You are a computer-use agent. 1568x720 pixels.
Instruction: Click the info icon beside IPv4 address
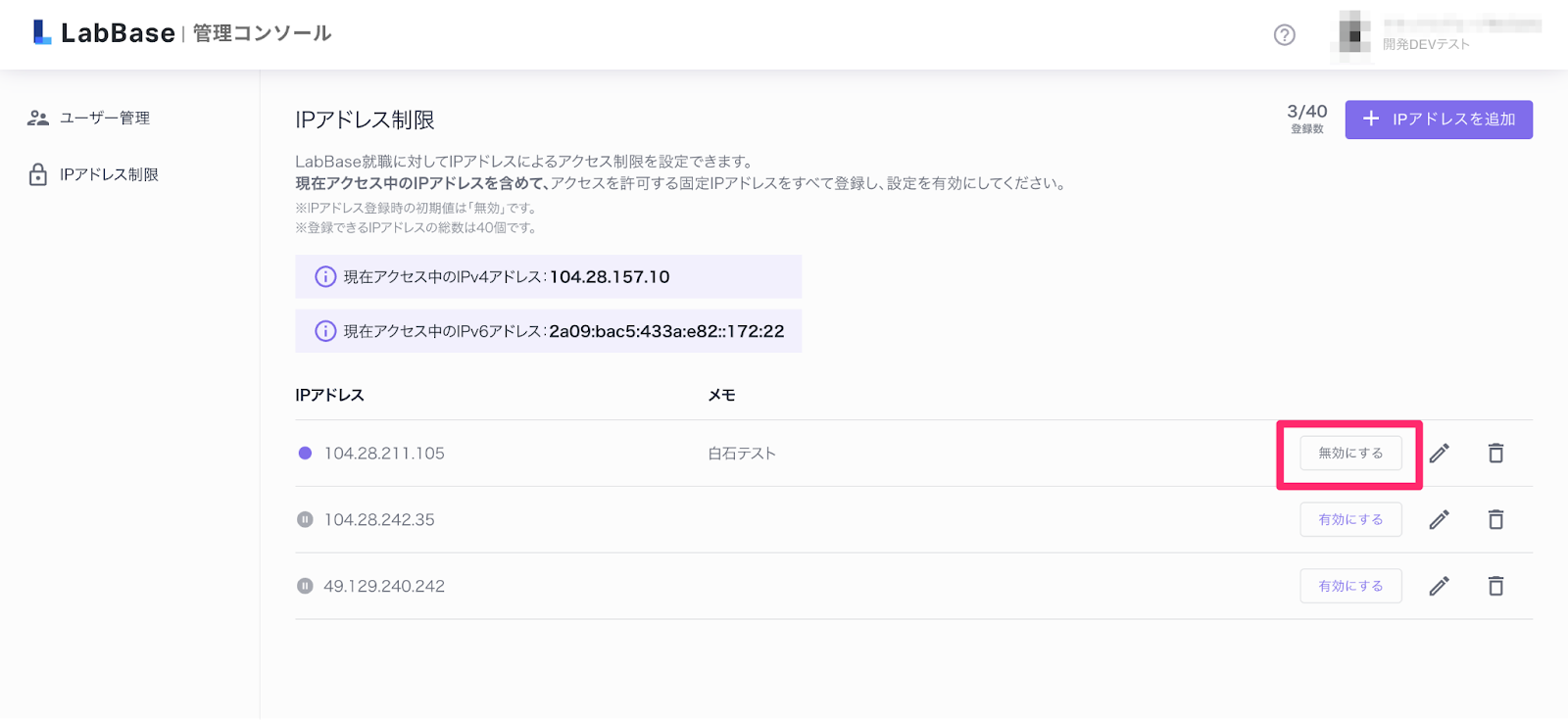point(325,277)
